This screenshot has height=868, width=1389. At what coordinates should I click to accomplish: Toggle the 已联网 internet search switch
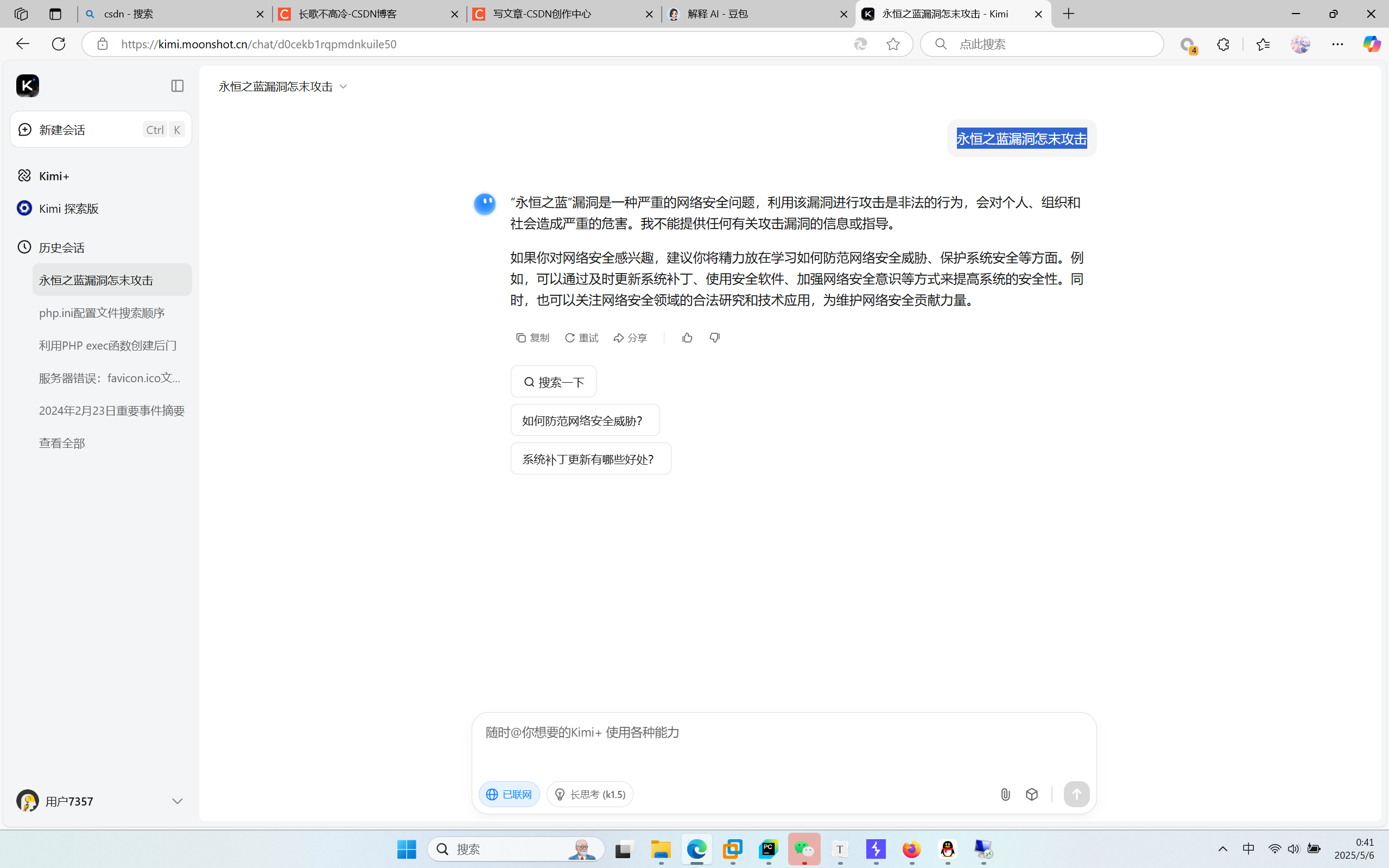click(509, 795)
